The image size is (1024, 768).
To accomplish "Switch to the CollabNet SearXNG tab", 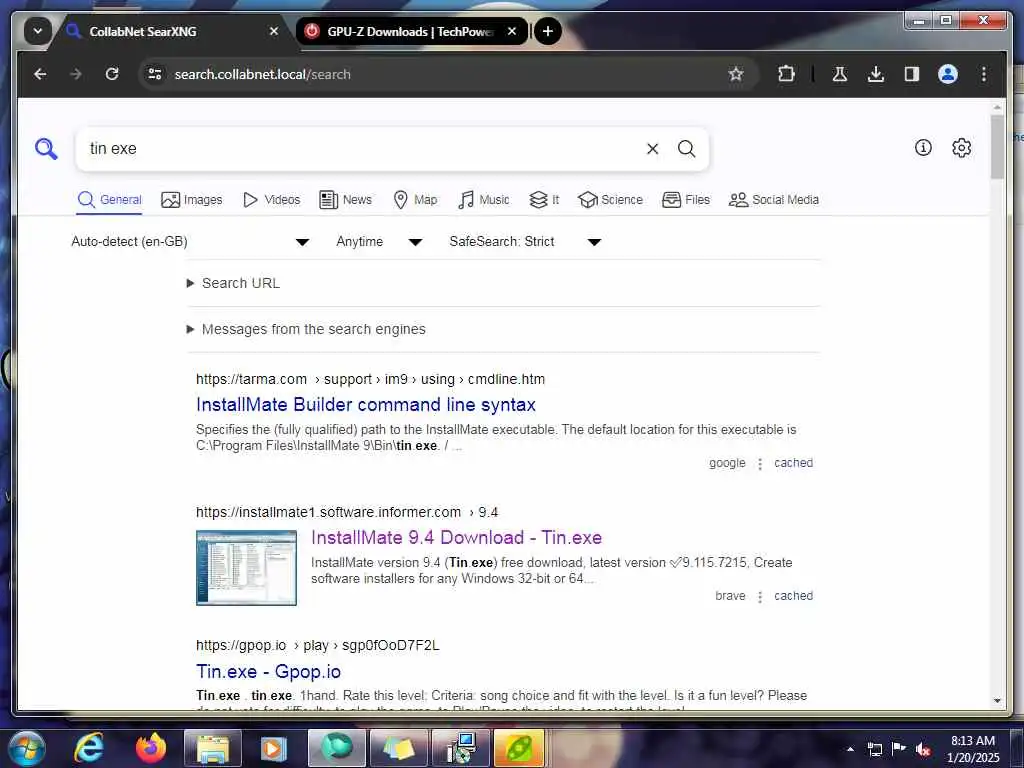I will pos(171,31).
